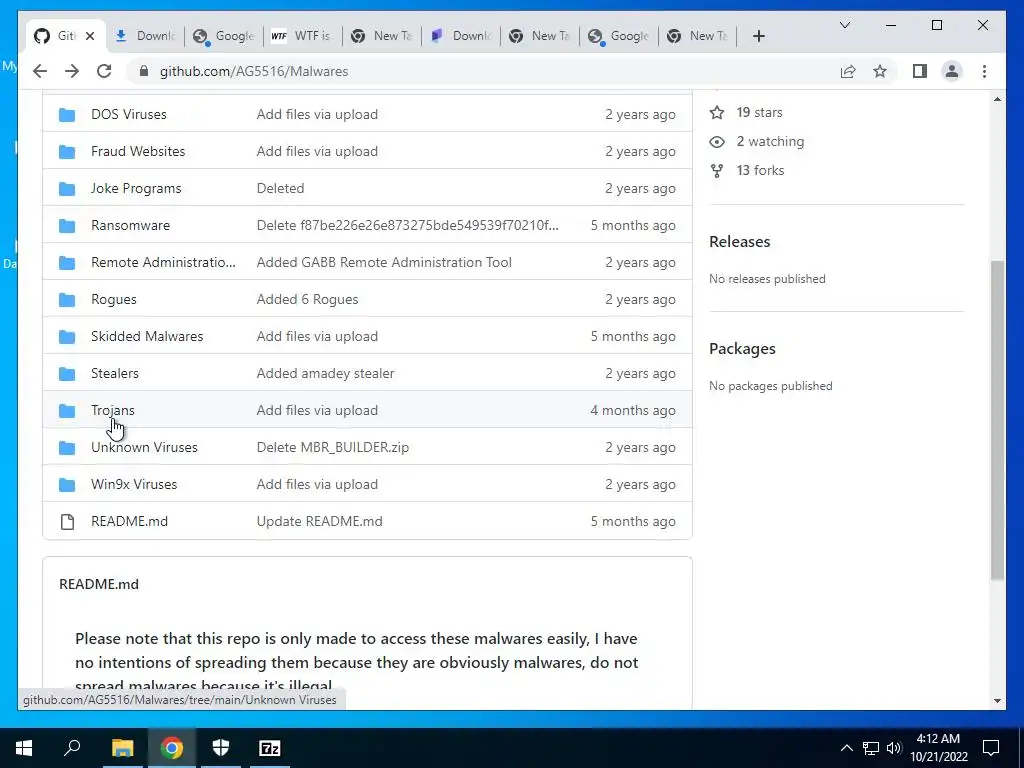Screen dimensions: 1024x768
Task: Click the Unknown Viruses folder icon
Action: (x=67, y=448)
